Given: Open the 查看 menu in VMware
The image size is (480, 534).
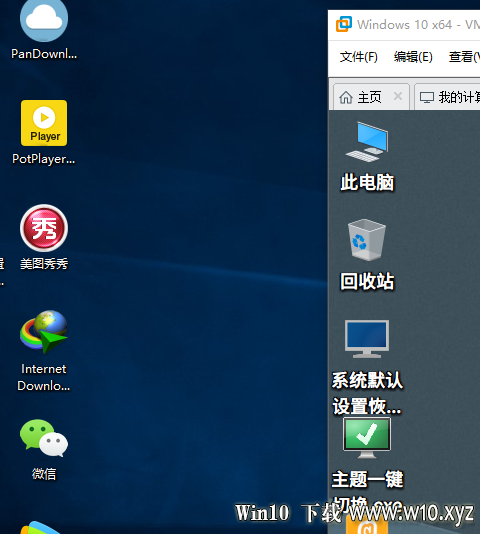Looking at the screenshot, I should point(464,57).
